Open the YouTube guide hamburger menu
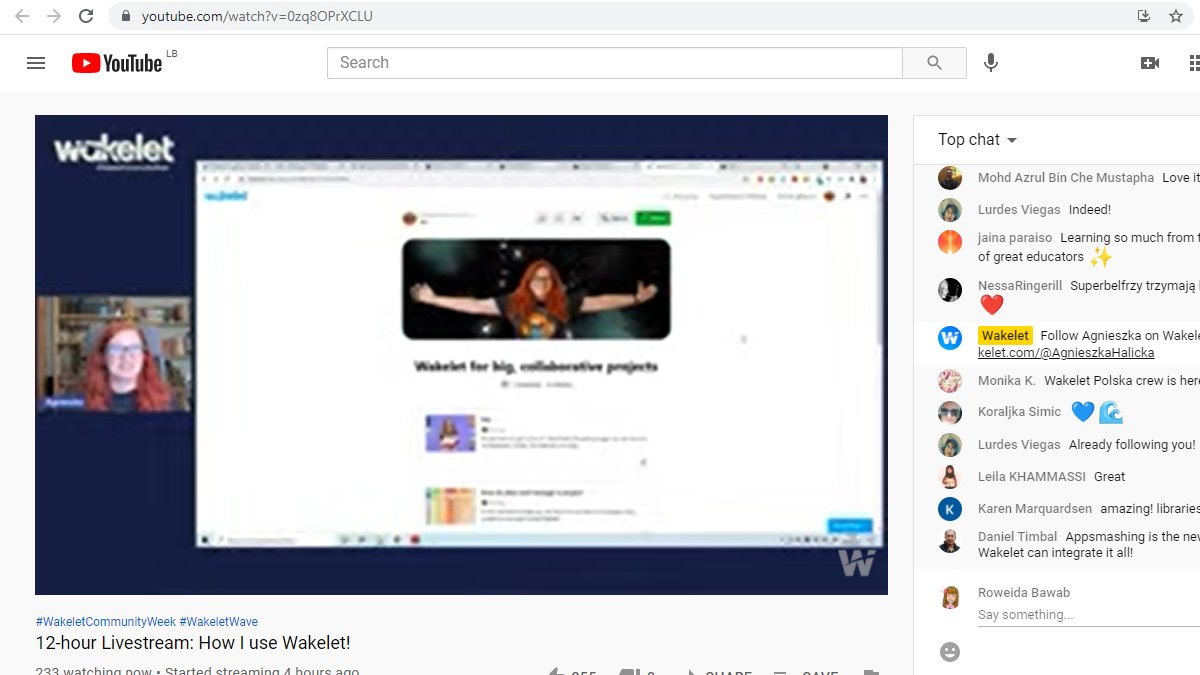The image size is (1200, 675). [x=36, y=63]
